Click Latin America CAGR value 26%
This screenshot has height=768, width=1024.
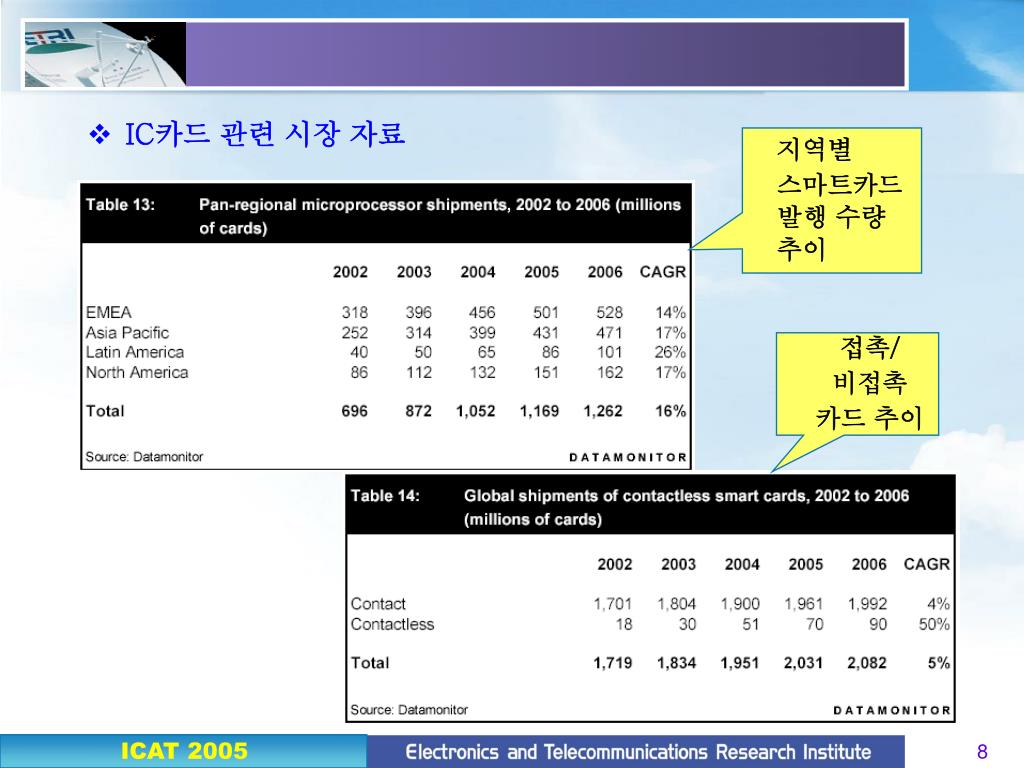670,352
